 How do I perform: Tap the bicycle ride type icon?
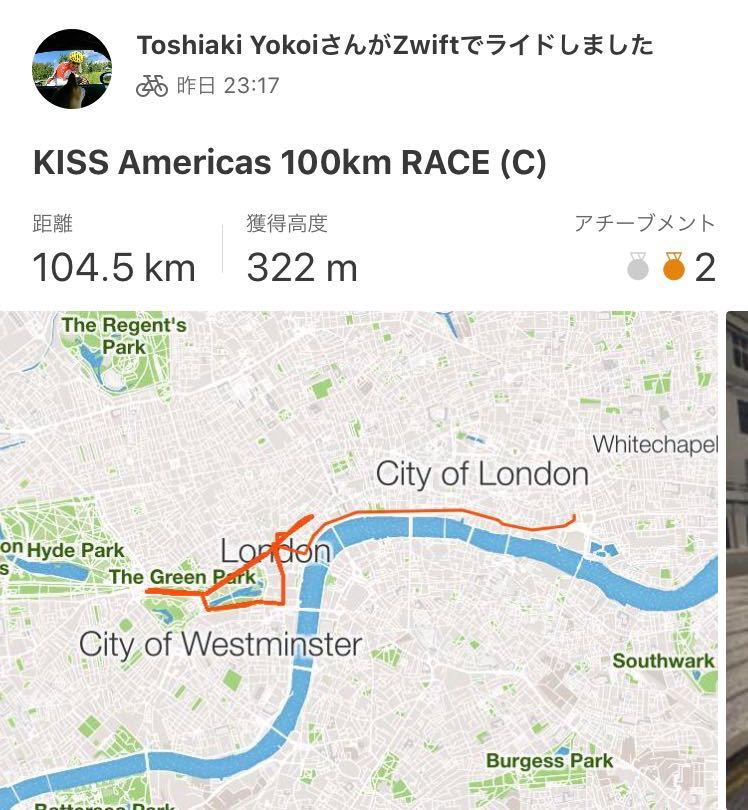(152, 86)
